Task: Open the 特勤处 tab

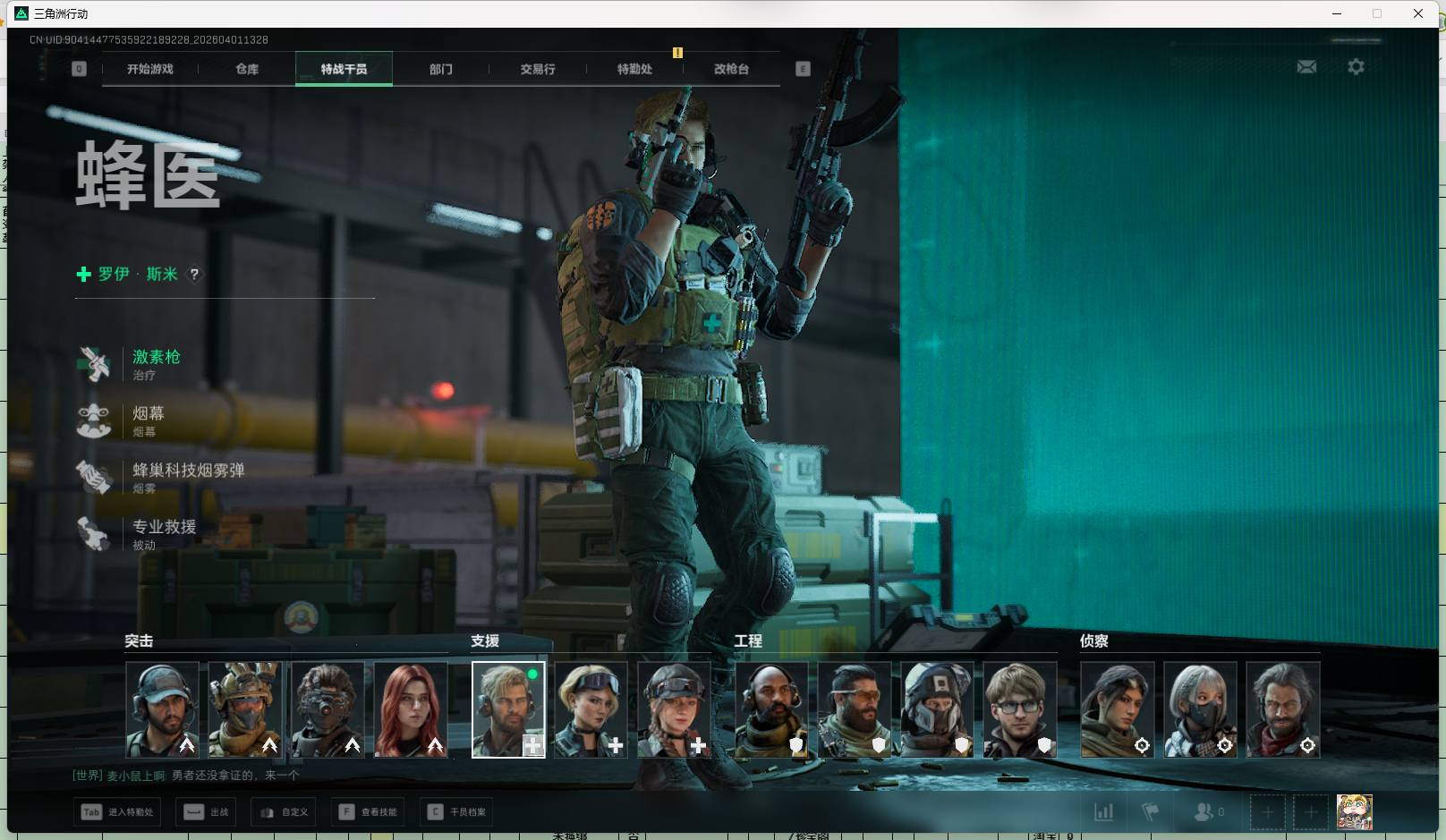Action: 634,69
